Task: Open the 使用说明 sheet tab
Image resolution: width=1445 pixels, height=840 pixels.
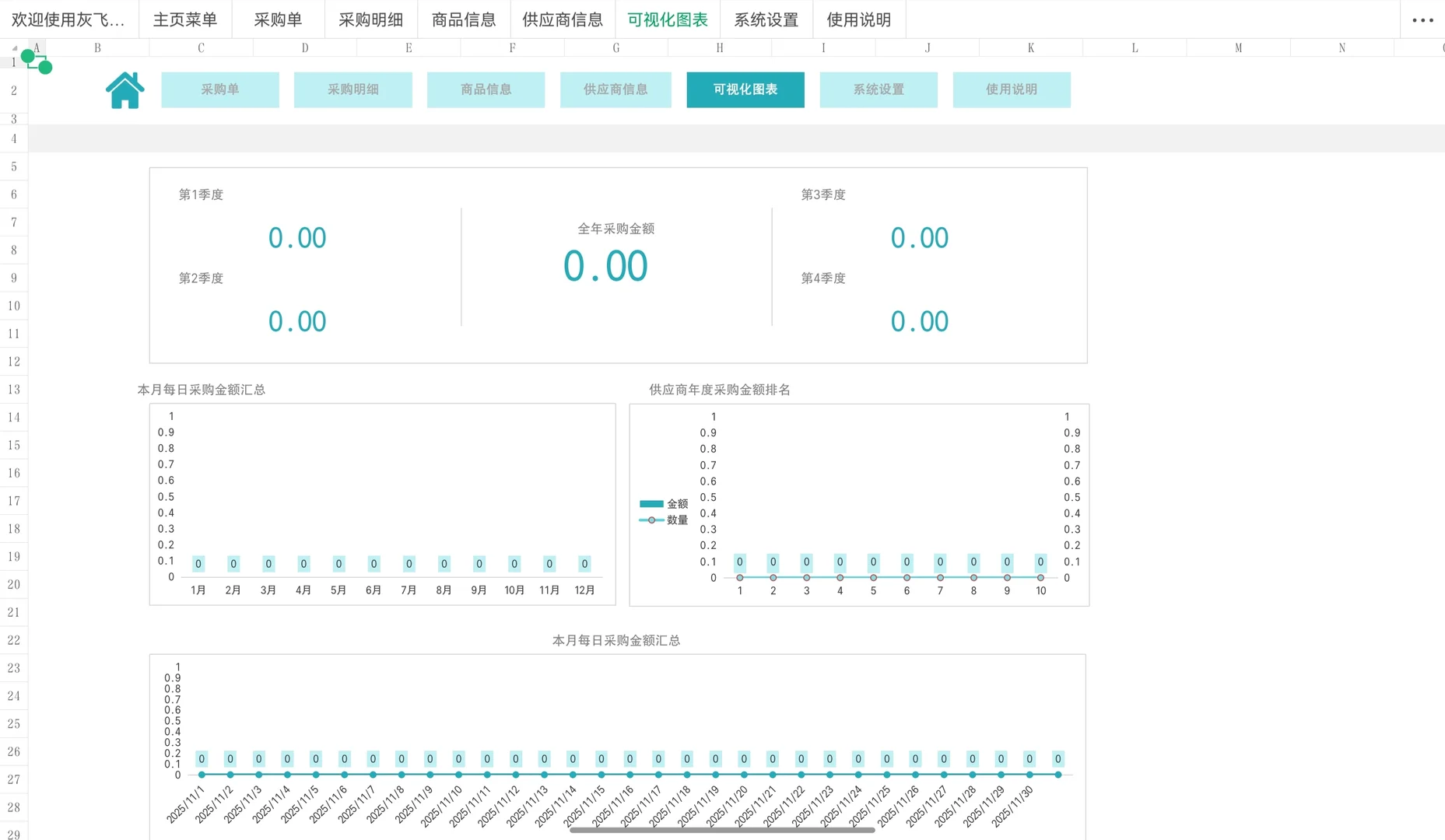Action: 858,19
